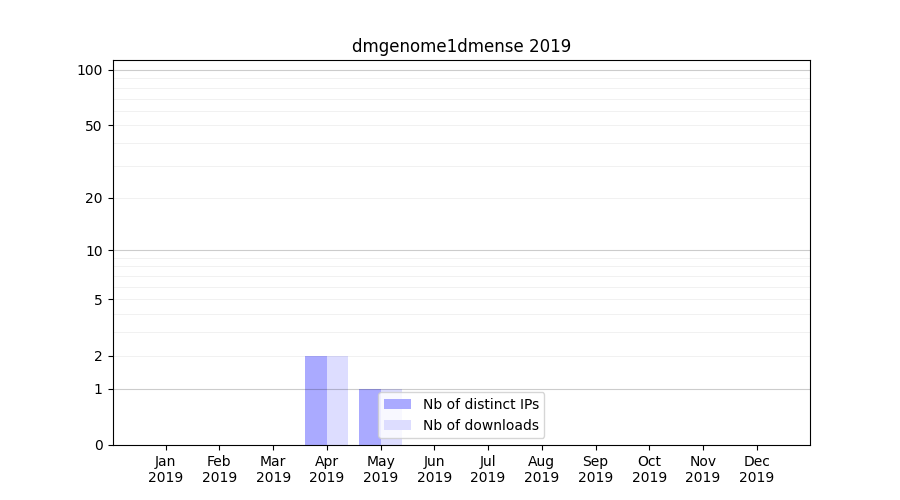Select the 5 tick on the y-axis
The image size is (900, 500).
[97, 300]
